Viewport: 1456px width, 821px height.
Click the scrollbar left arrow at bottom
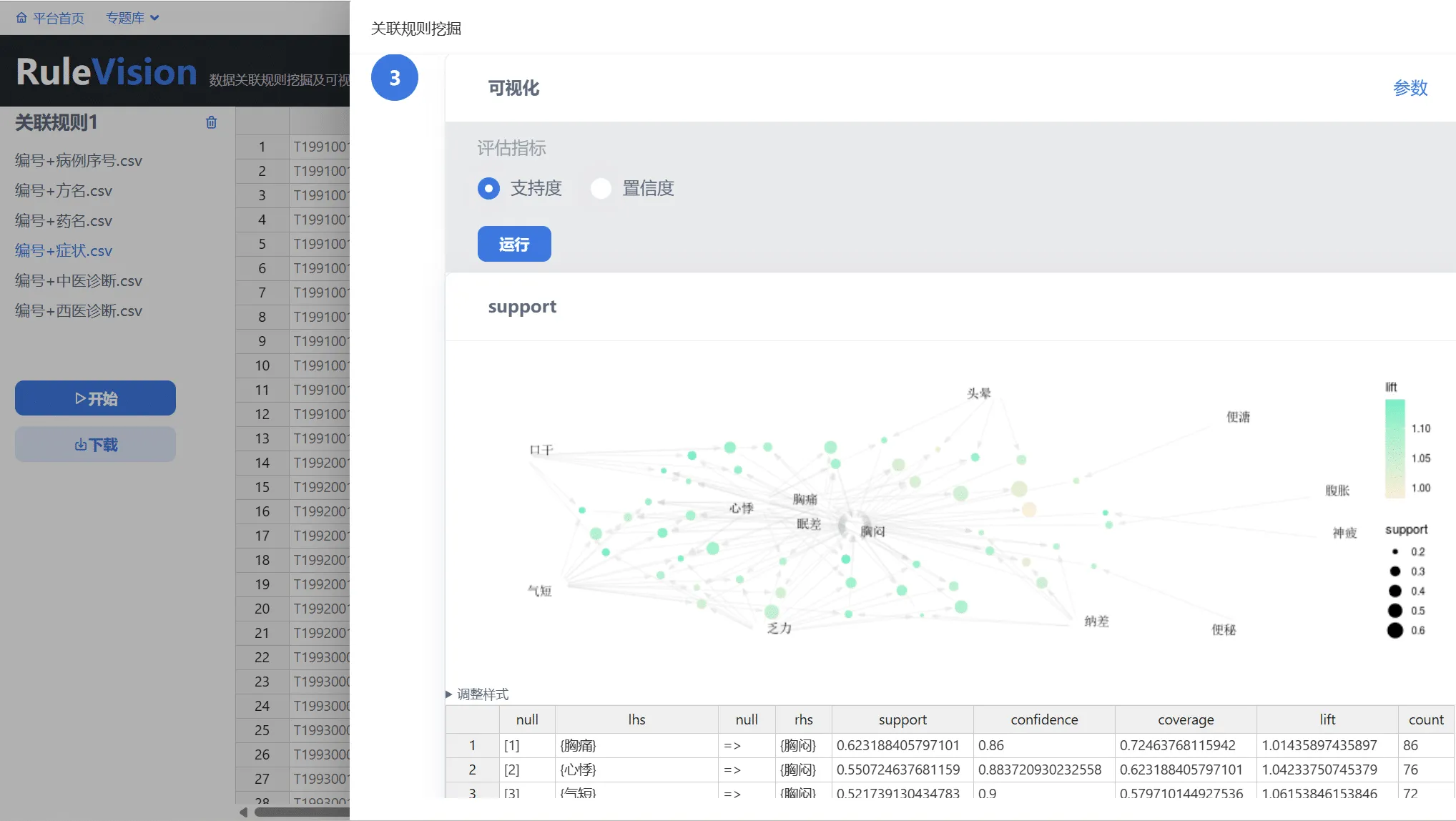click(x=243, y=812)
